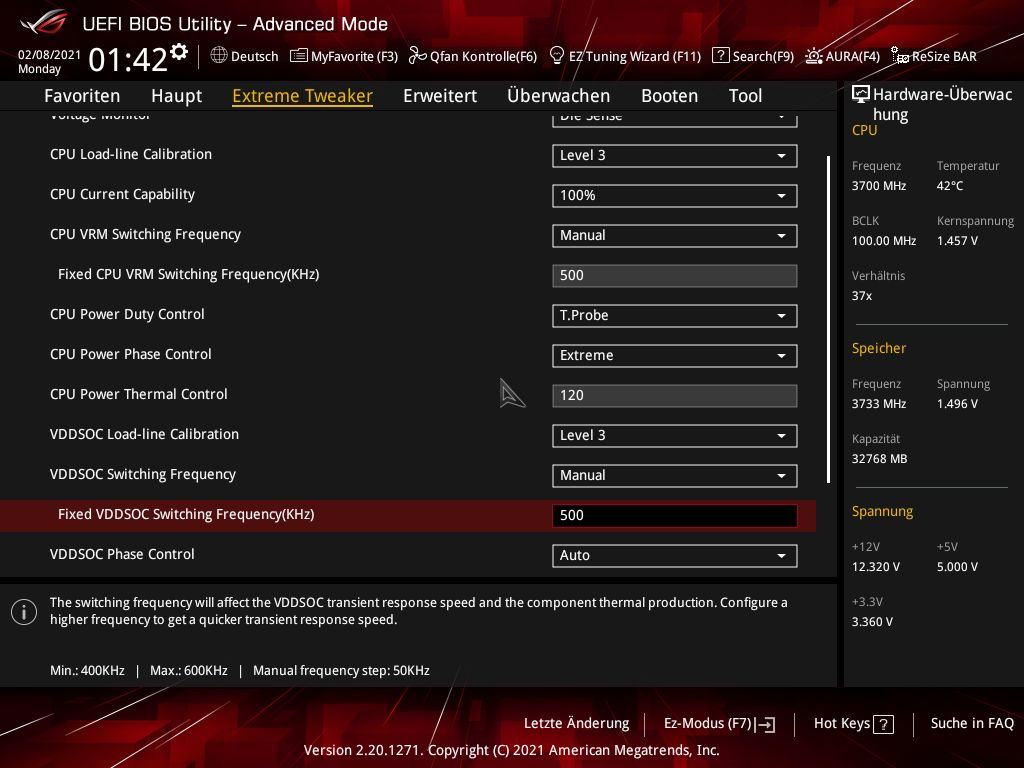Edit CPU Power Thermal Control value field
This screenshot has height=768, width=1024.
click(675, 396)
